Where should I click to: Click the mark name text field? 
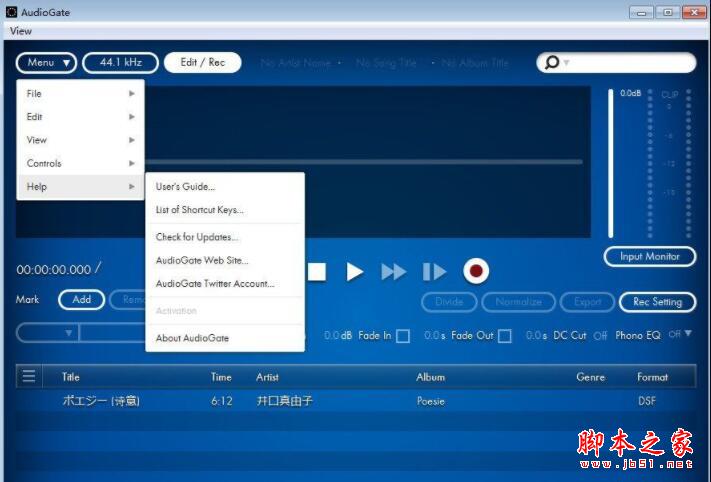(112, 333)
